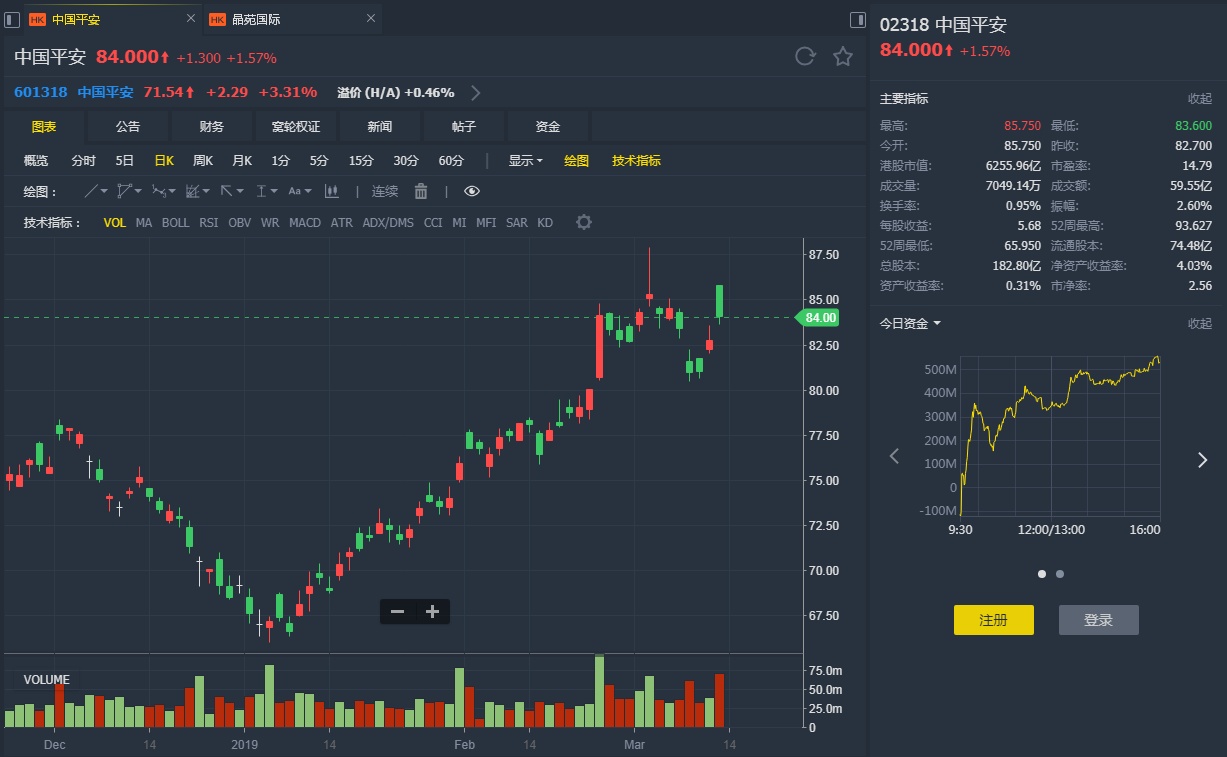Refresh the stock quote data
The height and width of the screenshot is (757, 1227).
coord(805,57)
